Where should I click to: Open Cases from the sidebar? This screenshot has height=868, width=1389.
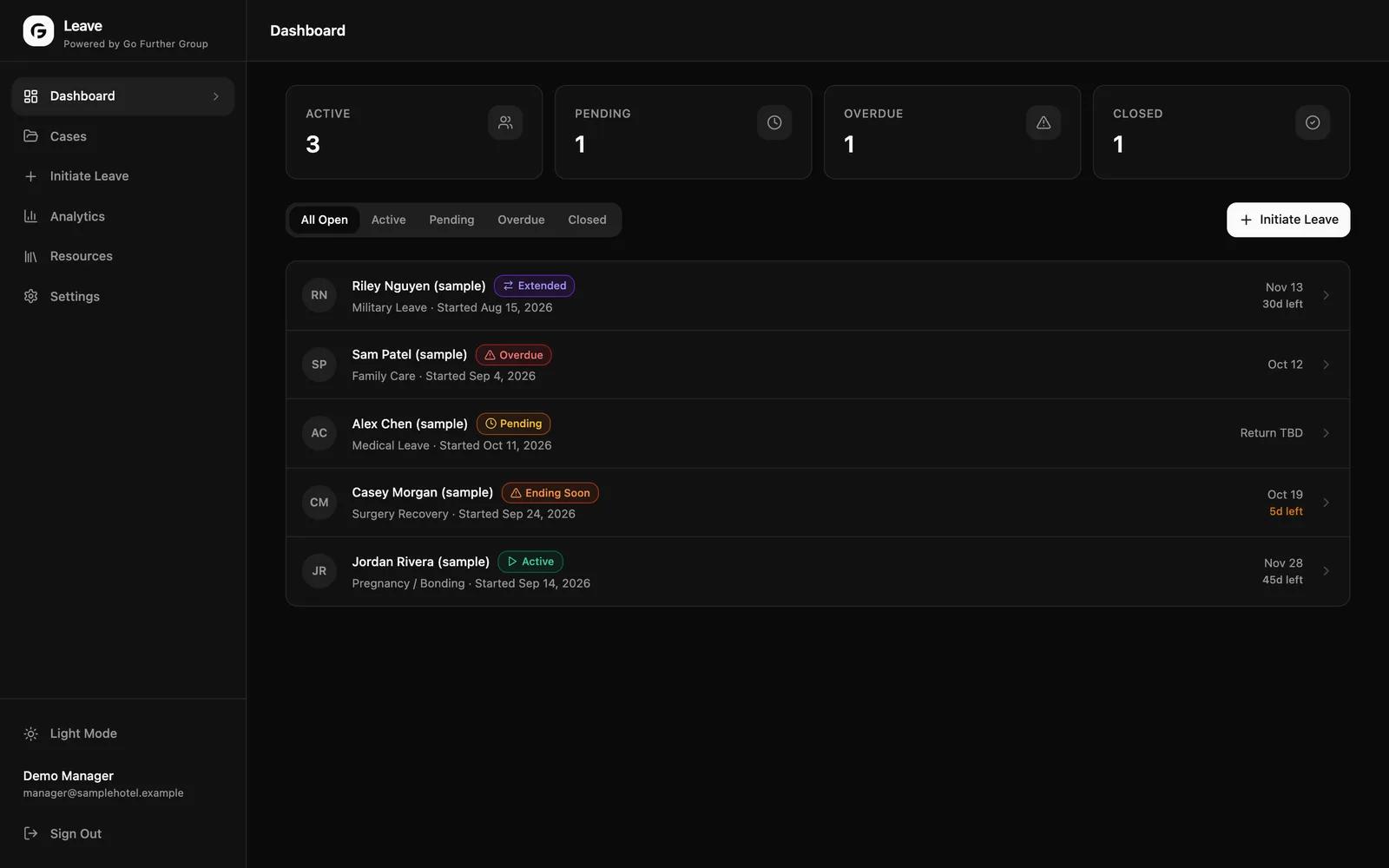123,136
